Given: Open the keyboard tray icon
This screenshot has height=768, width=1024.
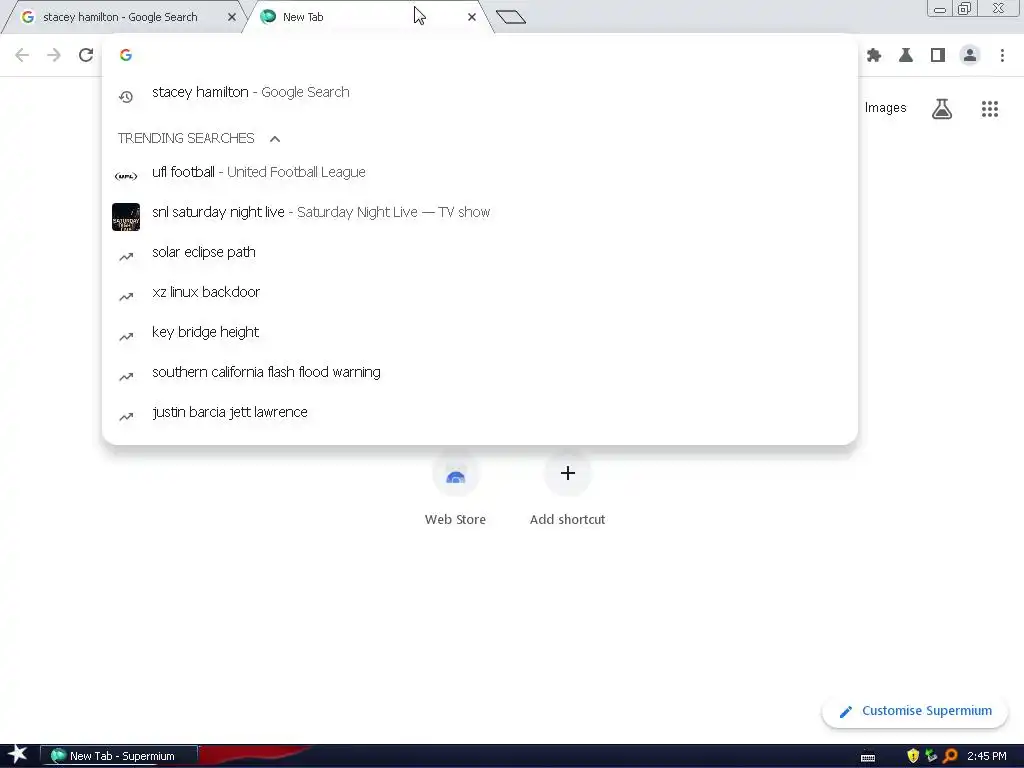Looking at the screenshot, I should point(868,757).
